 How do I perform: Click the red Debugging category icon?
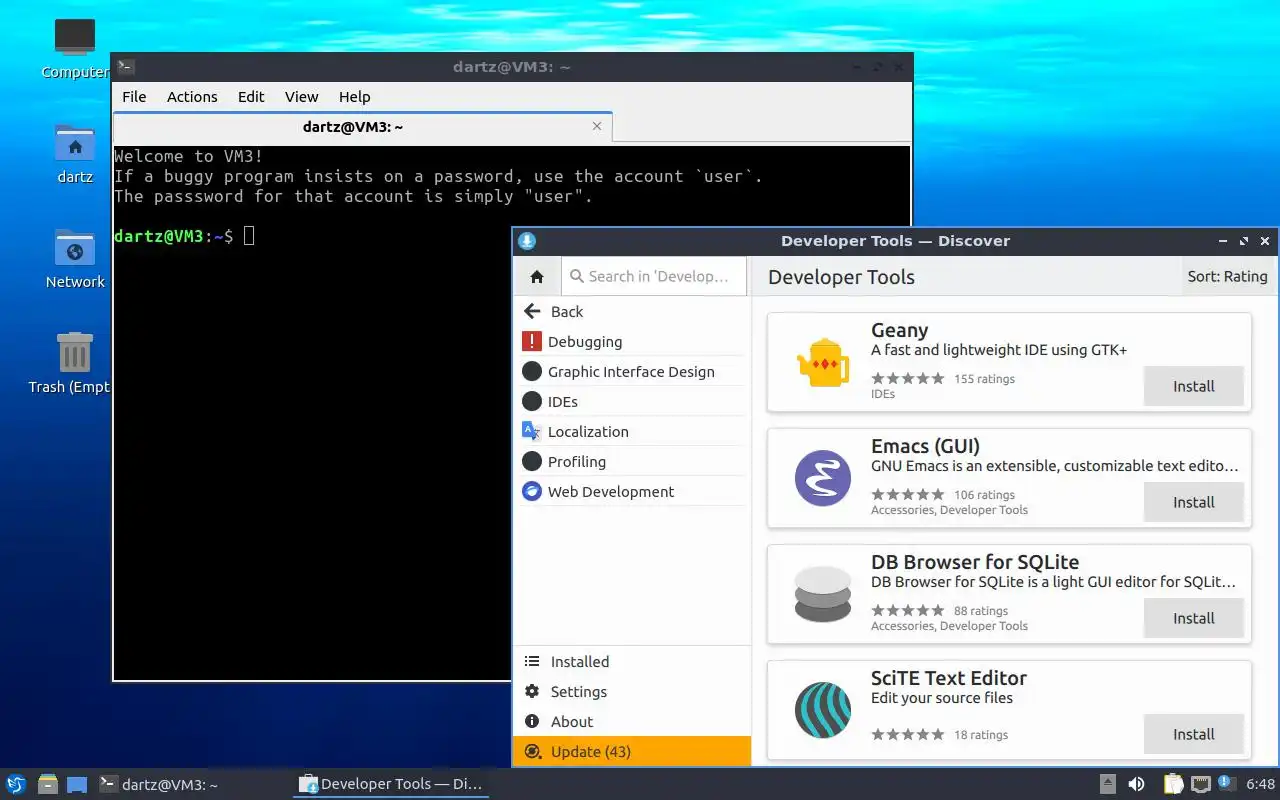(532, 341)
